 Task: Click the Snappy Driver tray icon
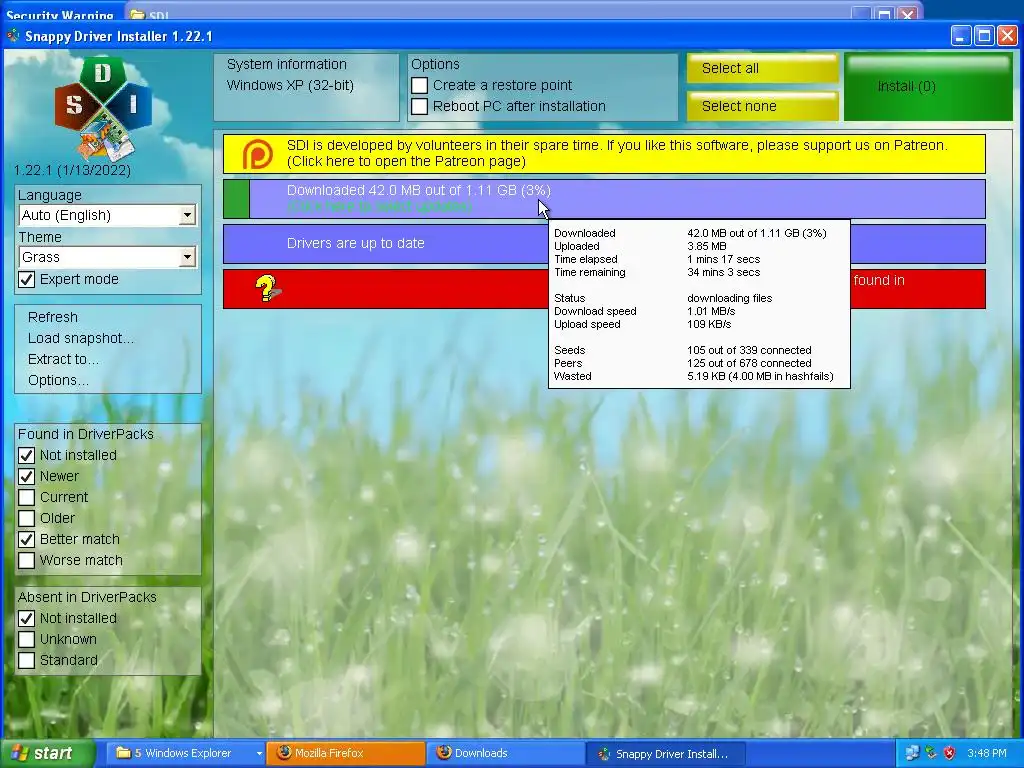click(x=931, y=753)
